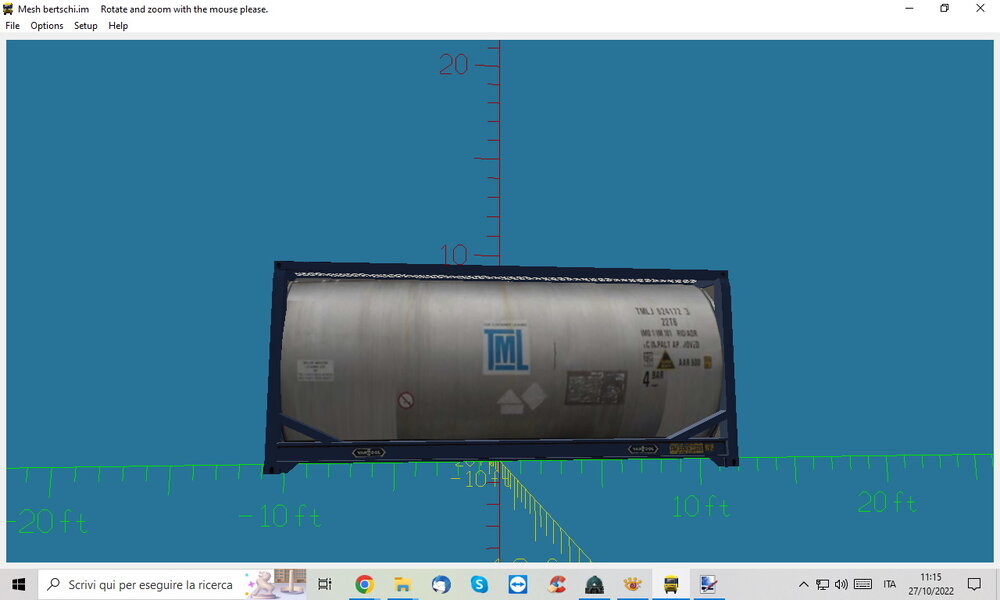Open Thunderbird from the taskbar
1000x600 pixels.
(441, 584)
